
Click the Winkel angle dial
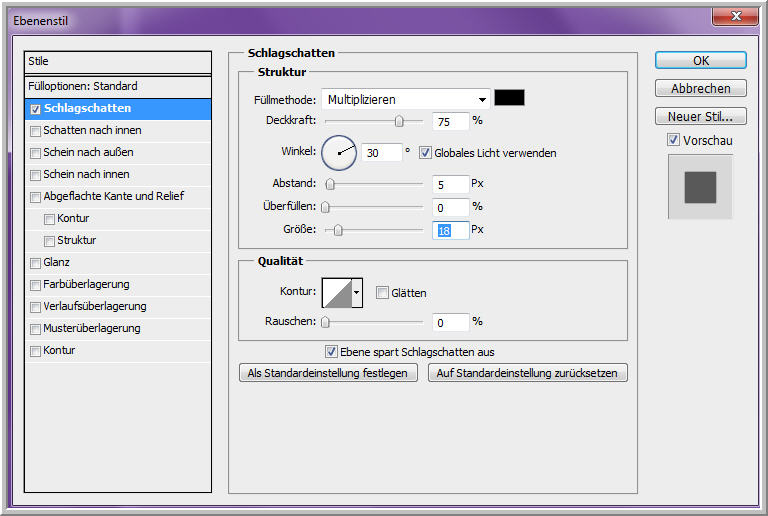pyautogui.click(x=339, y=153)
